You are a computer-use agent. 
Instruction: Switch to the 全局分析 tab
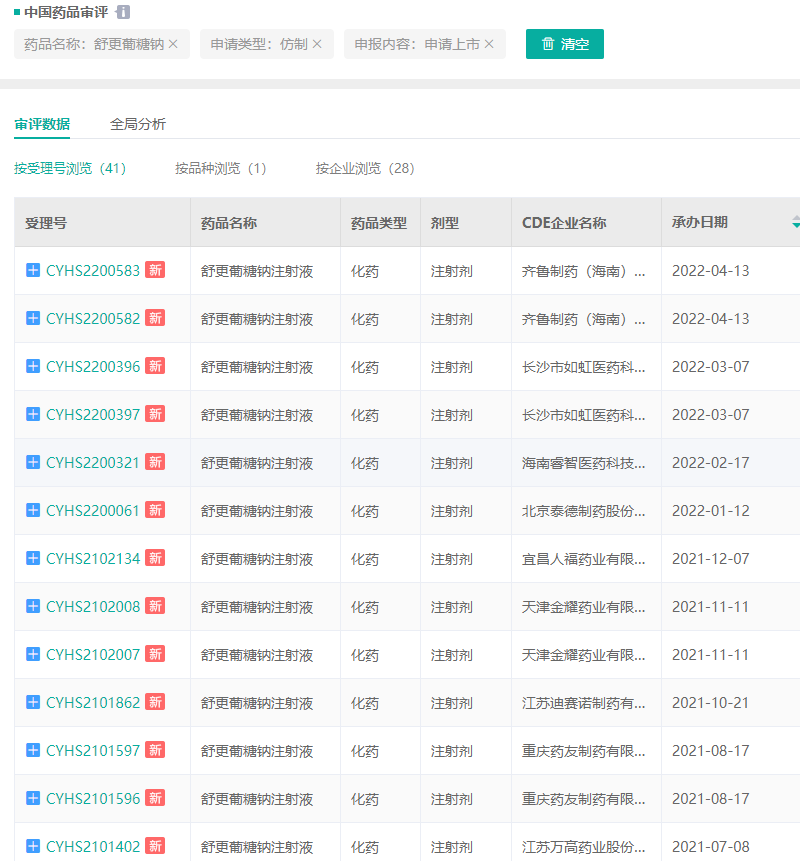coord(138,124)
